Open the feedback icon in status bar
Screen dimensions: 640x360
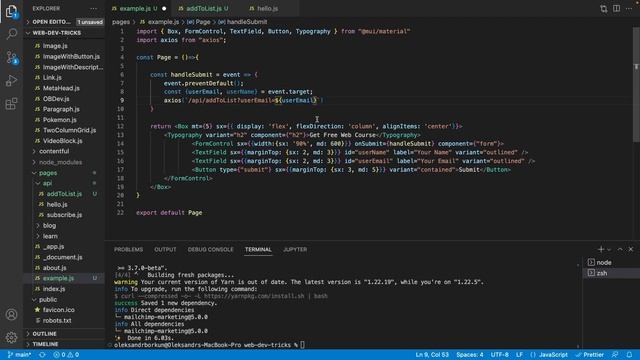[x=615, y=355]
